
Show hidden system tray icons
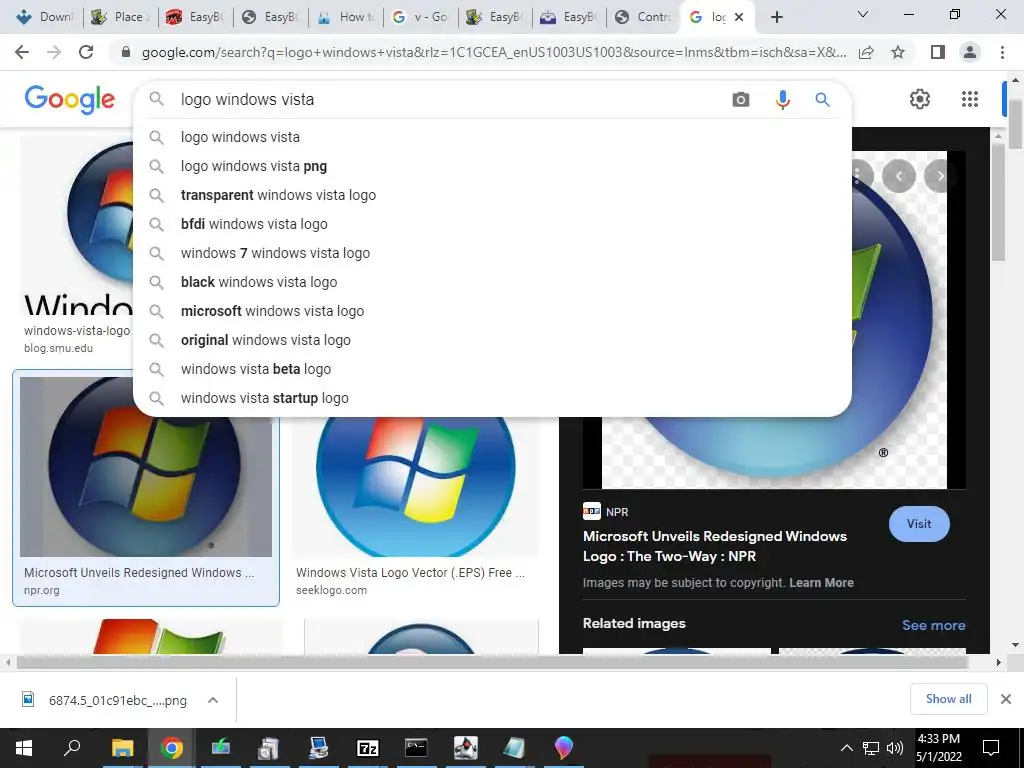click(846, 748)
